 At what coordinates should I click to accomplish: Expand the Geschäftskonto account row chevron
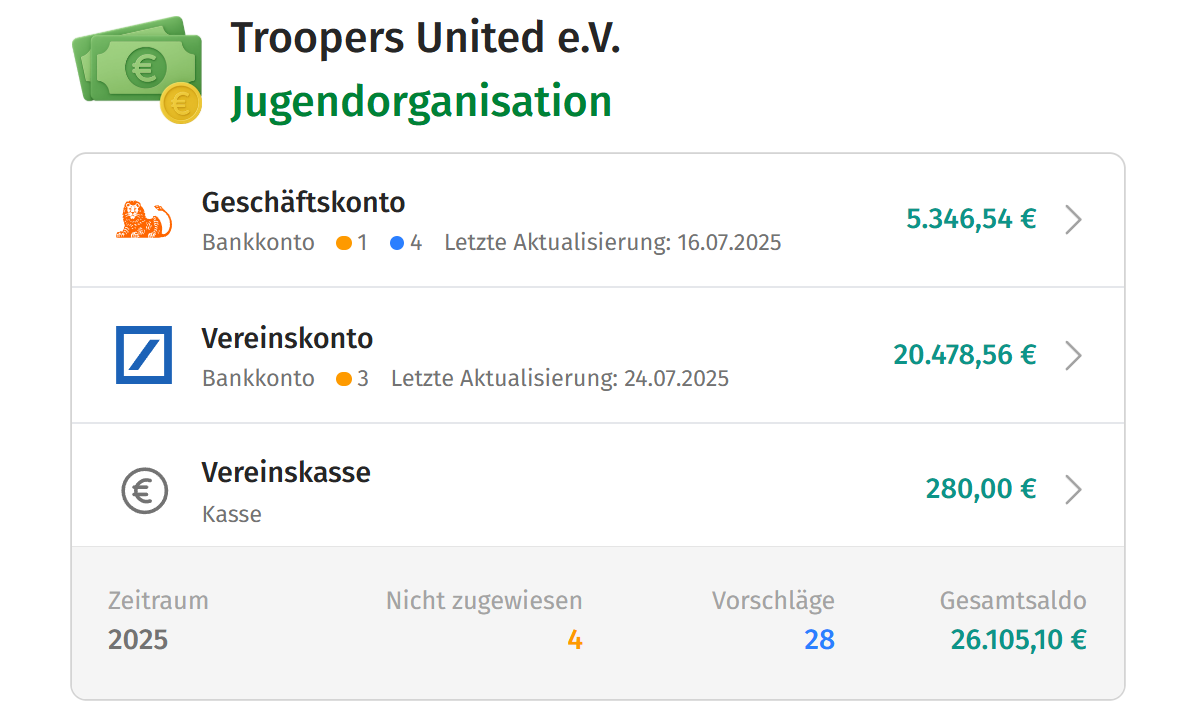pyautogui.click(x=1073, y=220)
